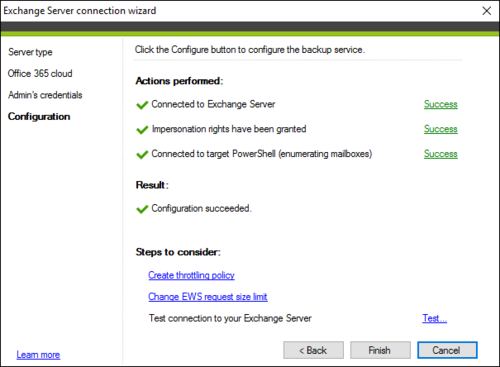Viewport: 500px width, 367px height.
Task: View Success details for Connected to Exchange Server
Action: click(x=441, y=104)
